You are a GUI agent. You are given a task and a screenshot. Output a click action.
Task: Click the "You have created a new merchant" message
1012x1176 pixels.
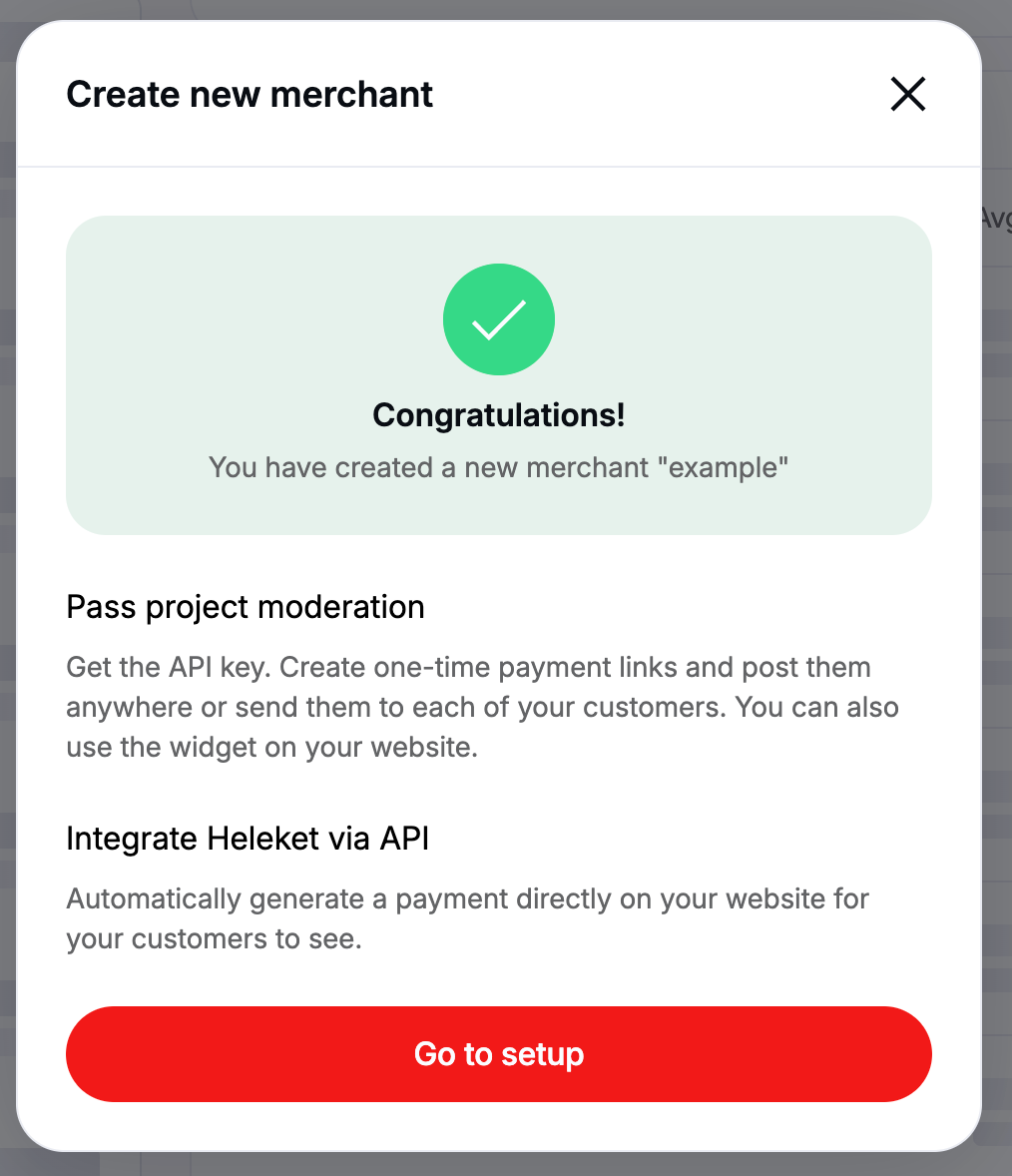coord(429,467)
